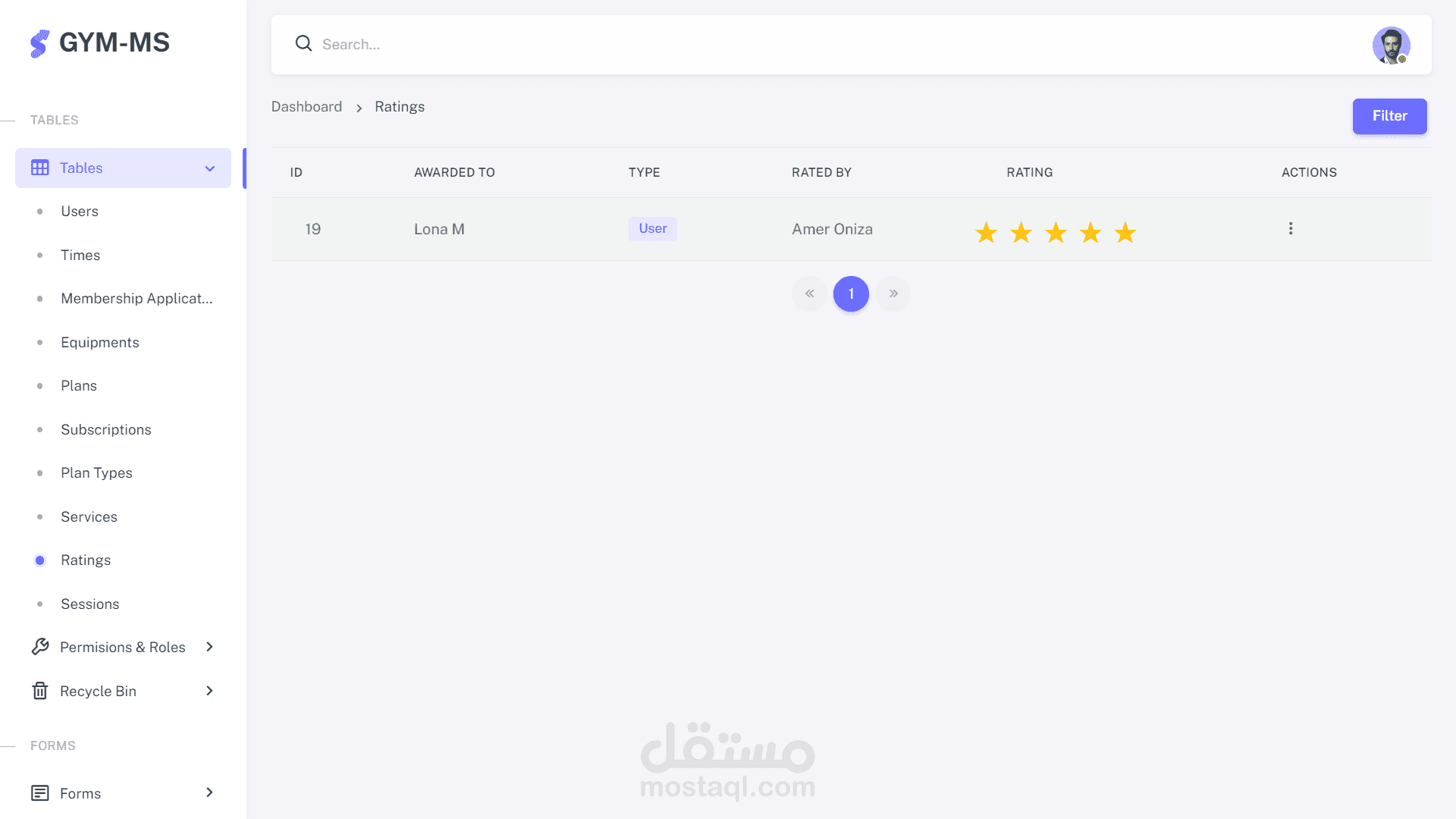Open the user avatar profile menu

point(1390,45)
